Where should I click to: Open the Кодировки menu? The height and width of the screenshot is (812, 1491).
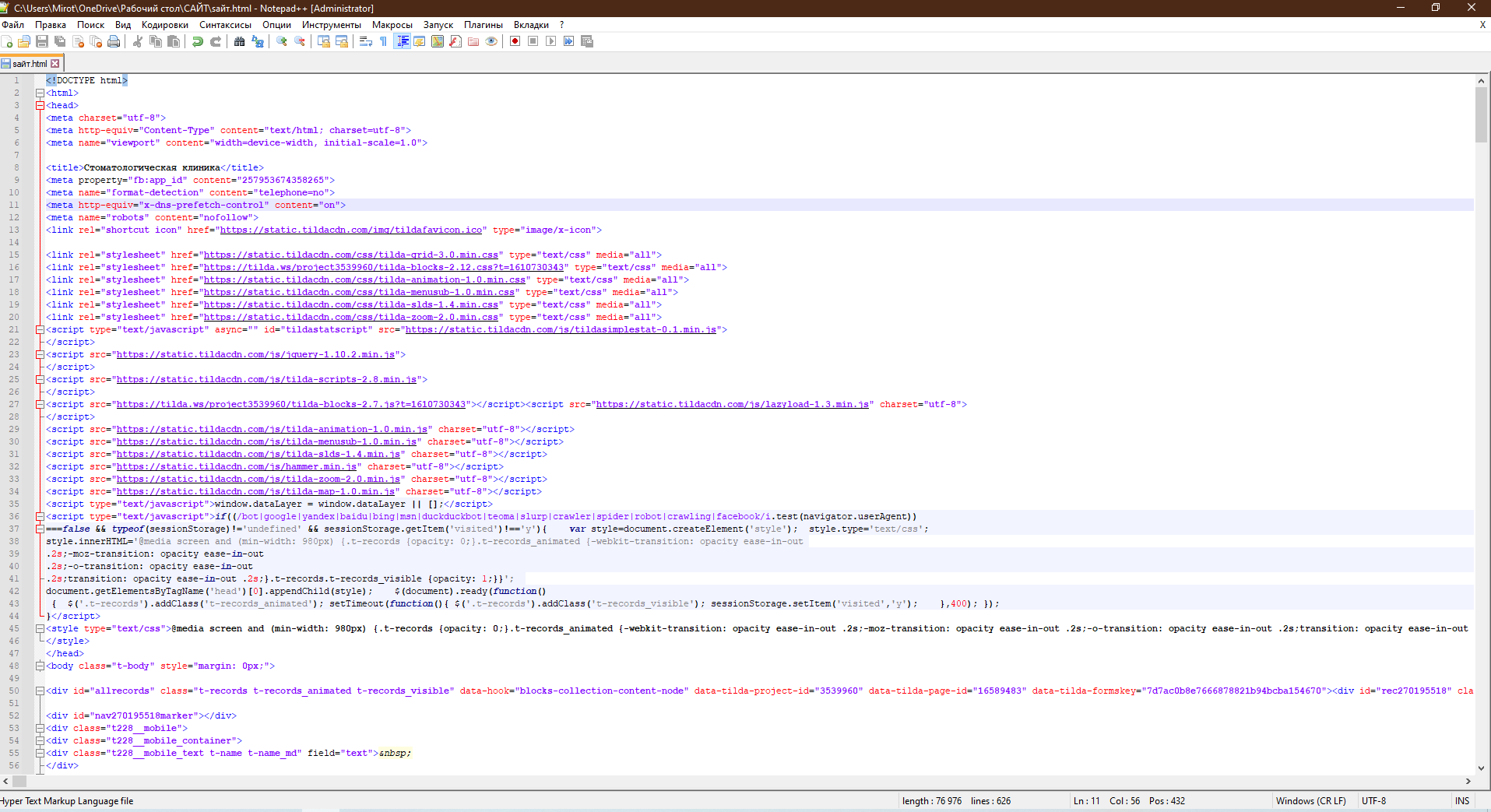(x=165, y=25)
